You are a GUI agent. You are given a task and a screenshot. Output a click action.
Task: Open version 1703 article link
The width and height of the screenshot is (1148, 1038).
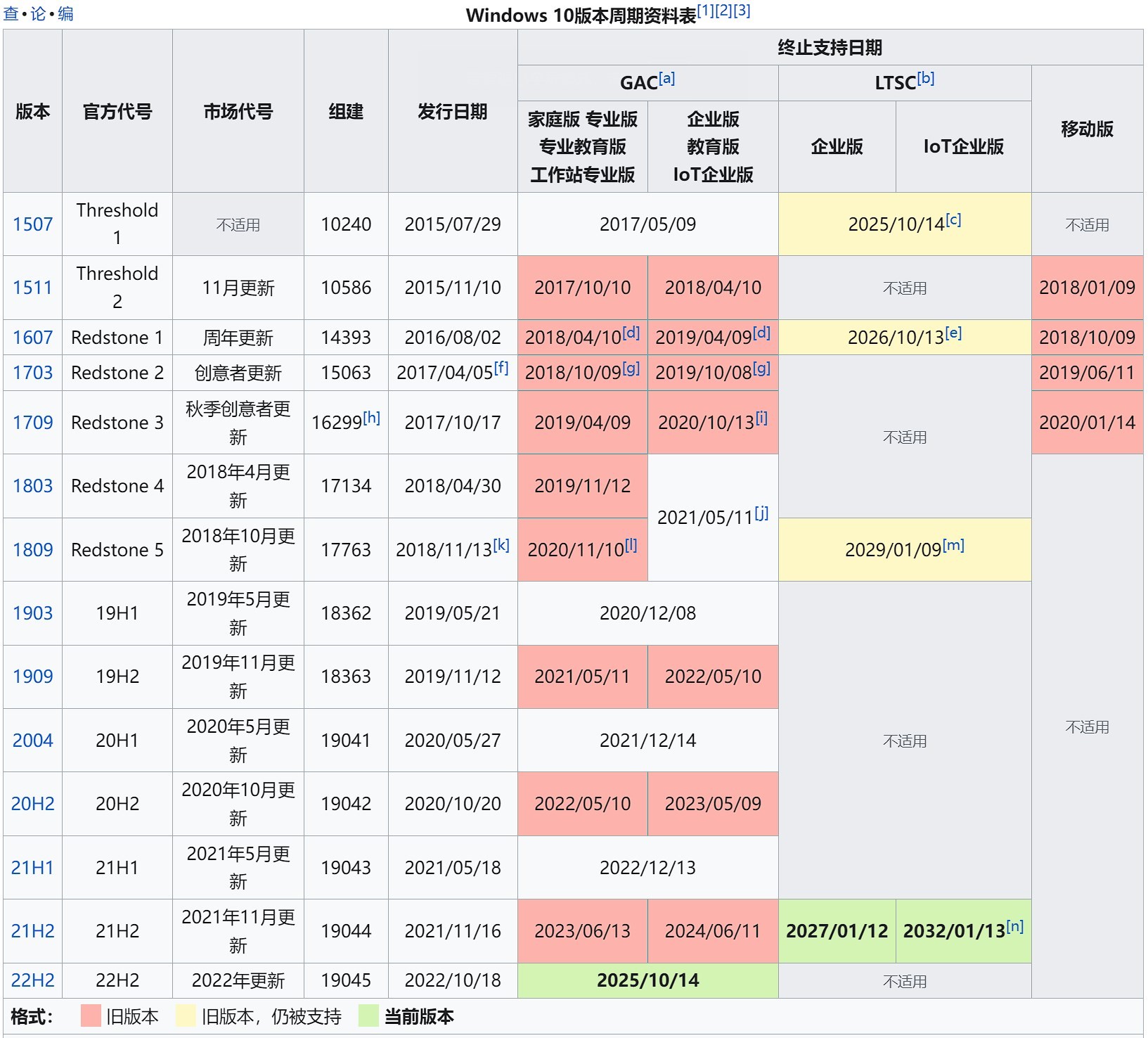pos(32,373)
